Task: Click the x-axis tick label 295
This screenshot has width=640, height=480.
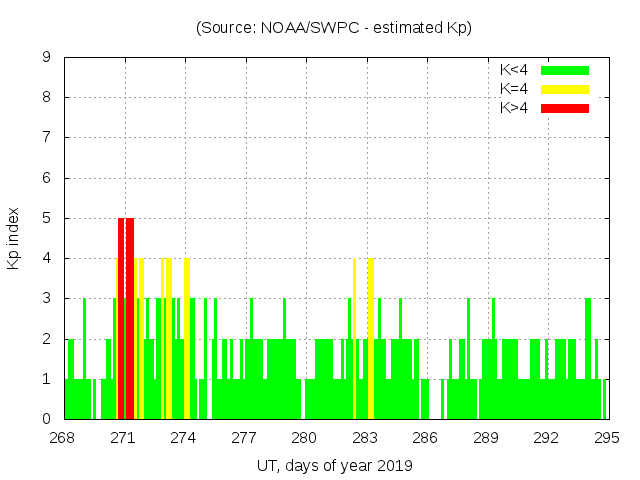Action: (606, 438)
